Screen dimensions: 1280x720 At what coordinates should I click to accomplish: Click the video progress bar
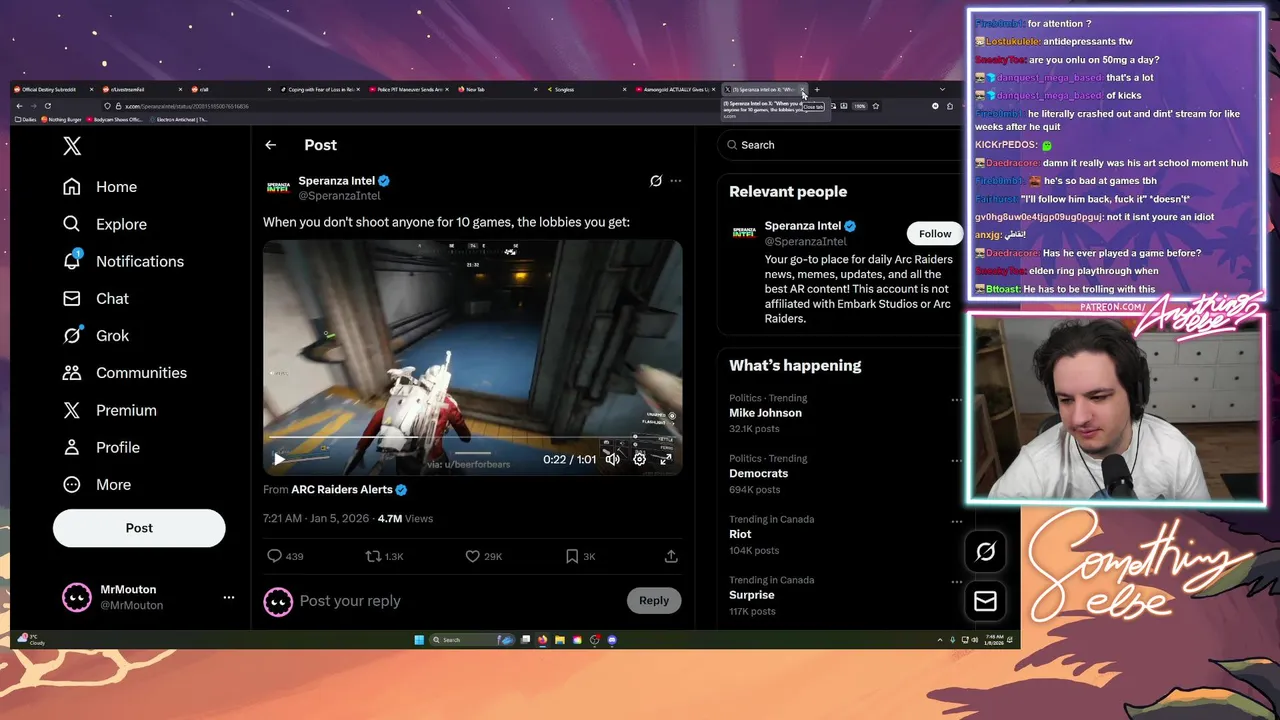pyautogui.click(x=472, y=438)
